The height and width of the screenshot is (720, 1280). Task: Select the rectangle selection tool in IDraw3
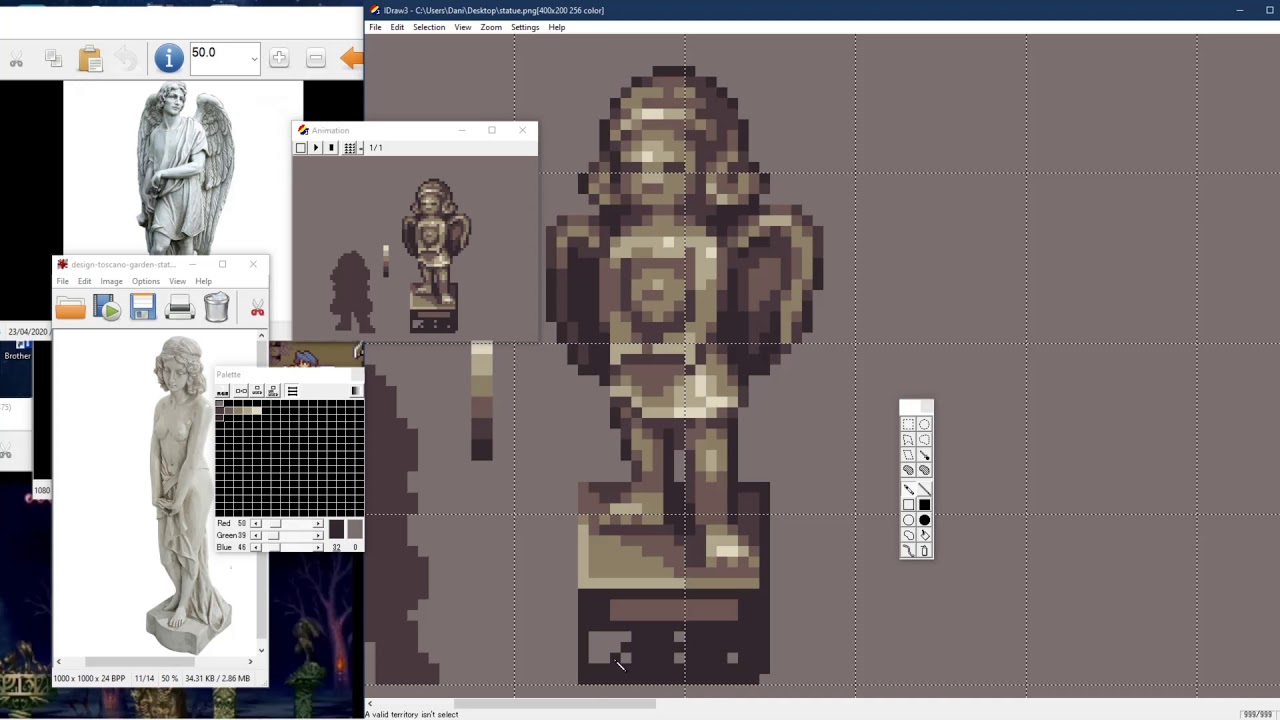pyautogui.click(x=908, y=424)
